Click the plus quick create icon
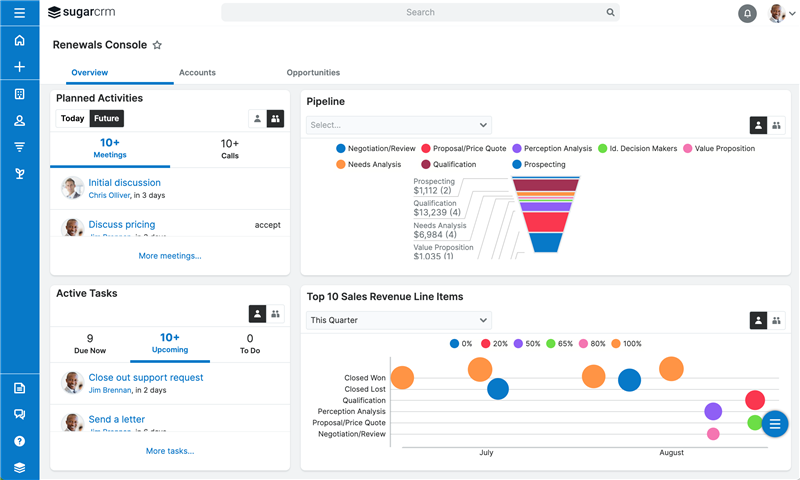This screenshot has width=800, height=480. pyautogui.click(x=19, y=67)
